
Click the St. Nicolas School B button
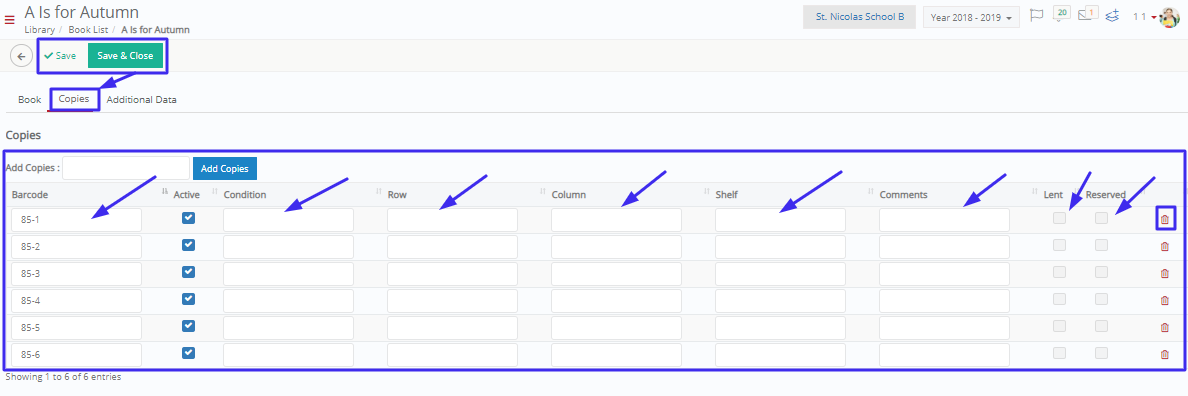(859, 17)
